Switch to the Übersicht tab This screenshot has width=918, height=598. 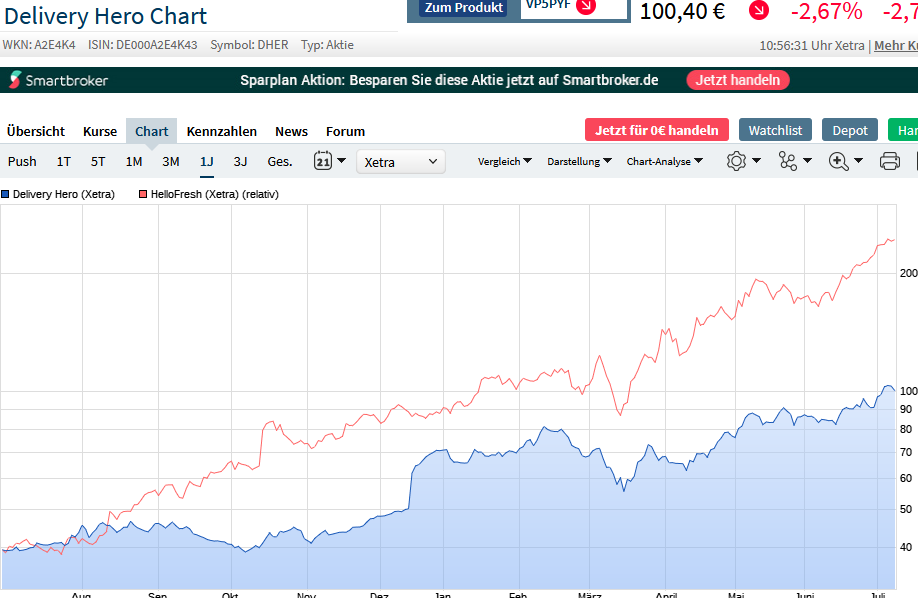[36, 131]
